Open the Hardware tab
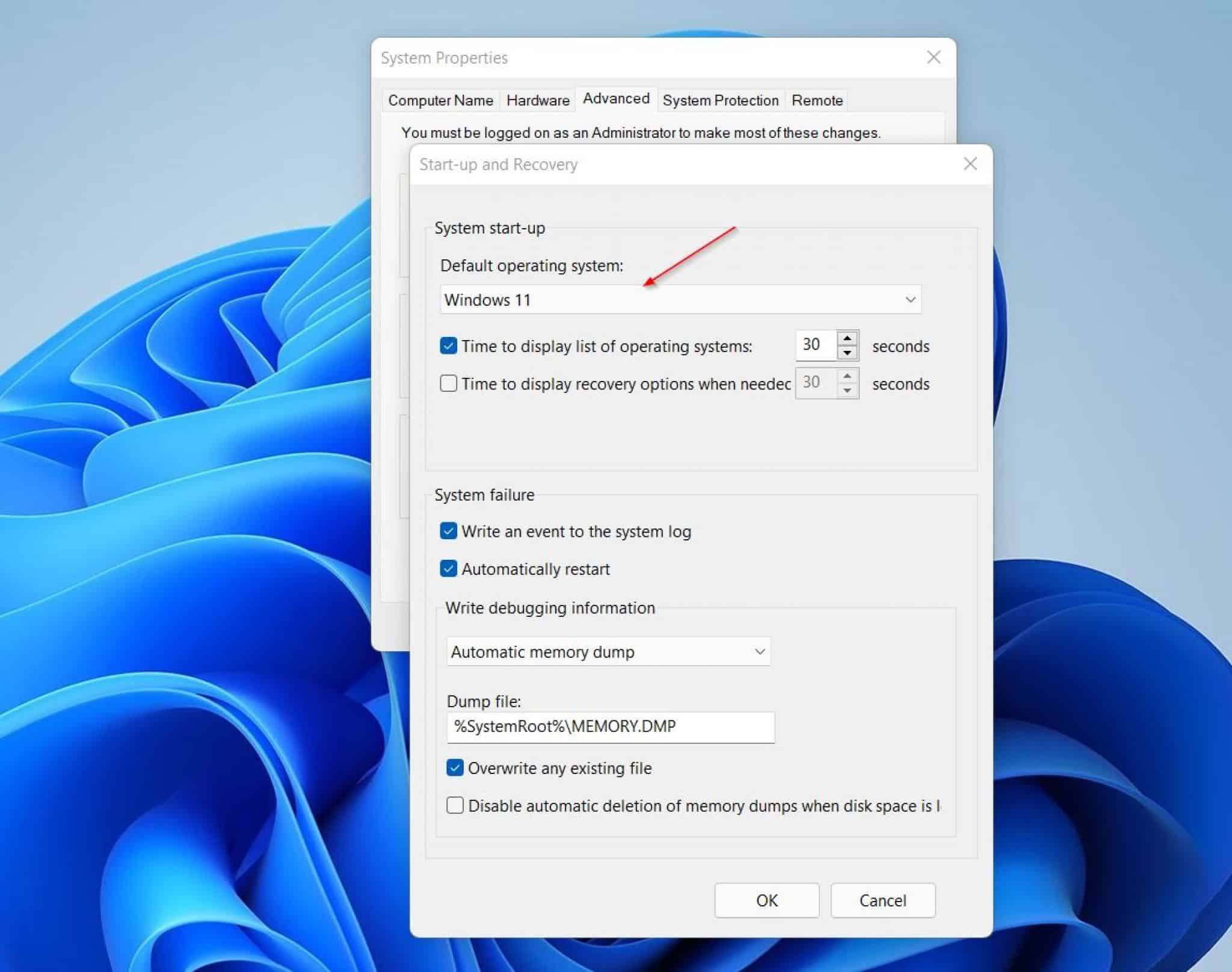 [x=537, y=100]
